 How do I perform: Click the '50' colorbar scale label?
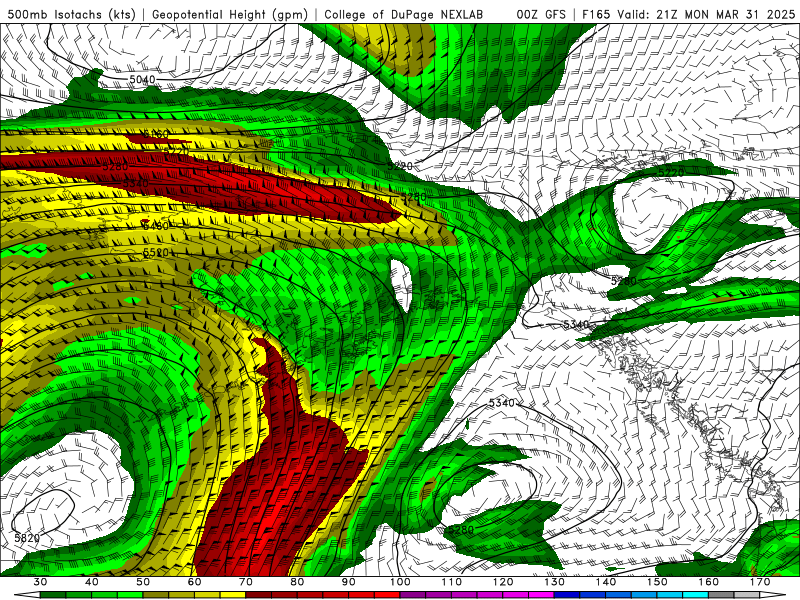click(x=143, y=582)
